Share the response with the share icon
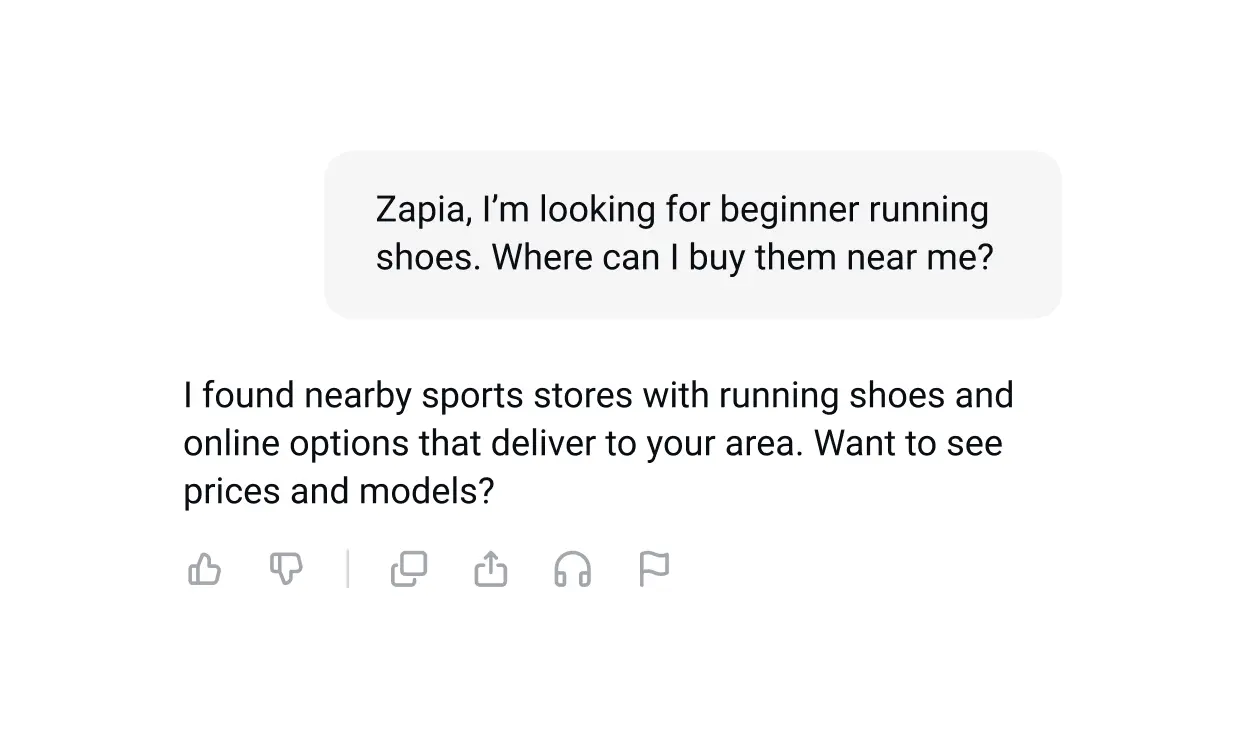Screen dimensions: 1233x750 point(490,569)
